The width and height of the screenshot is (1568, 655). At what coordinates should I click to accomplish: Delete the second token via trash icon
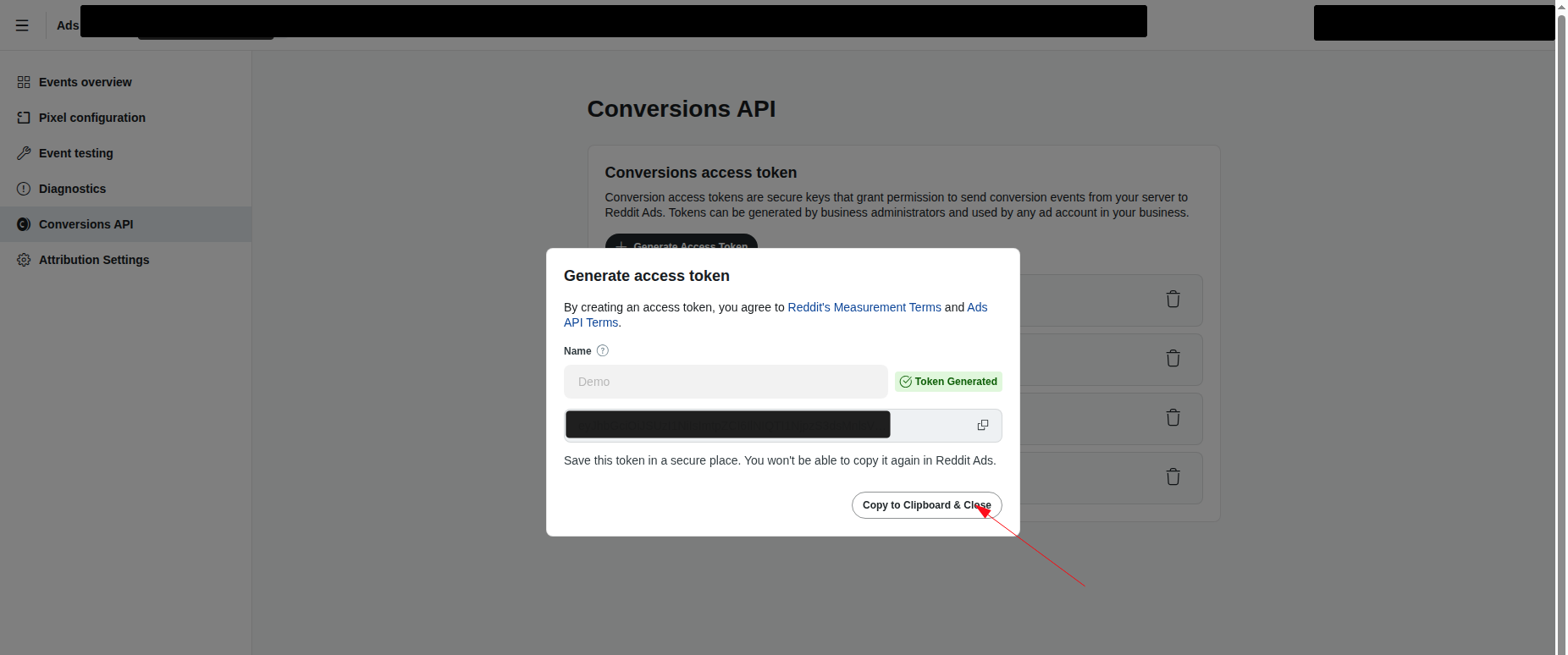pyautogui.click(x=1173, y=358)
